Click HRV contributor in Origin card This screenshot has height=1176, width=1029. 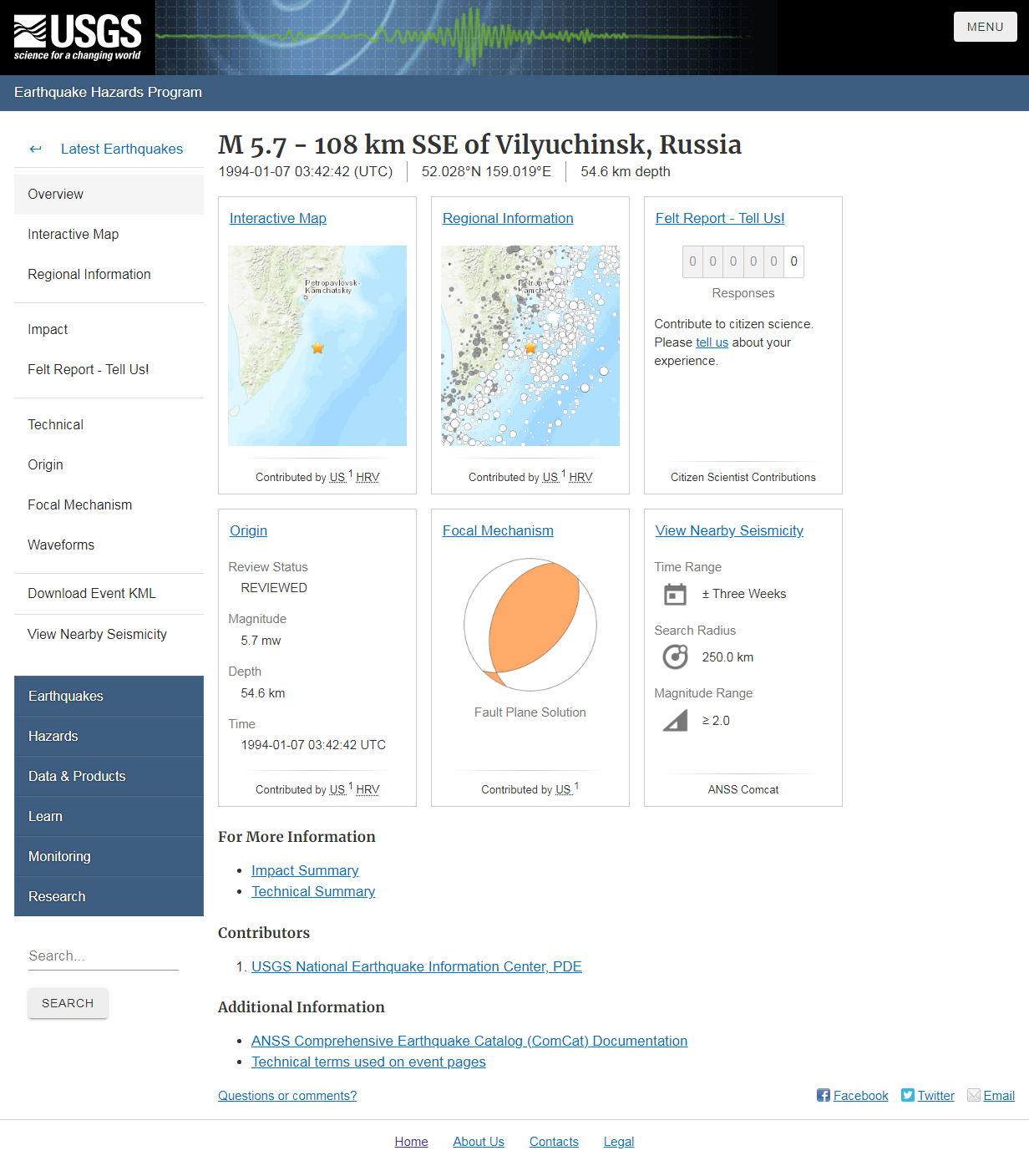click(367, 789)
